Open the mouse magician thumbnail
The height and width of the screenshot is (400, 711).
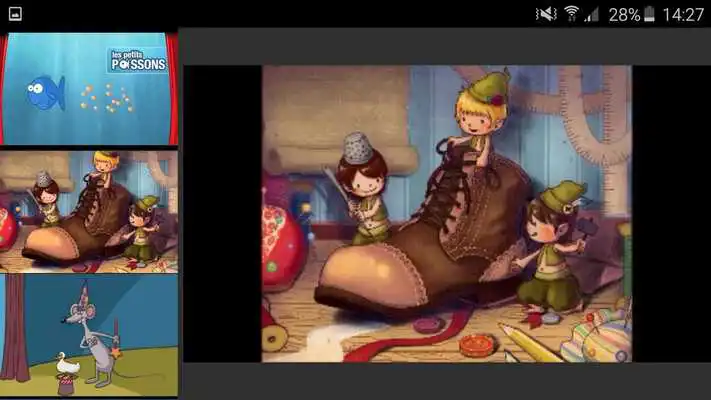89,335
